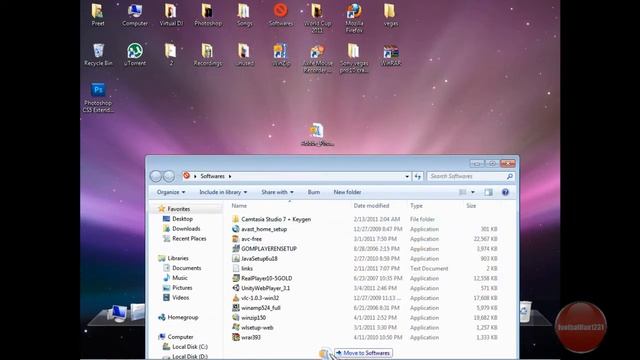Launch the Mouse Recorder desktop shortcut
Image resolution: width=640 pixels, height=360 pixels.
click(317, 58)
